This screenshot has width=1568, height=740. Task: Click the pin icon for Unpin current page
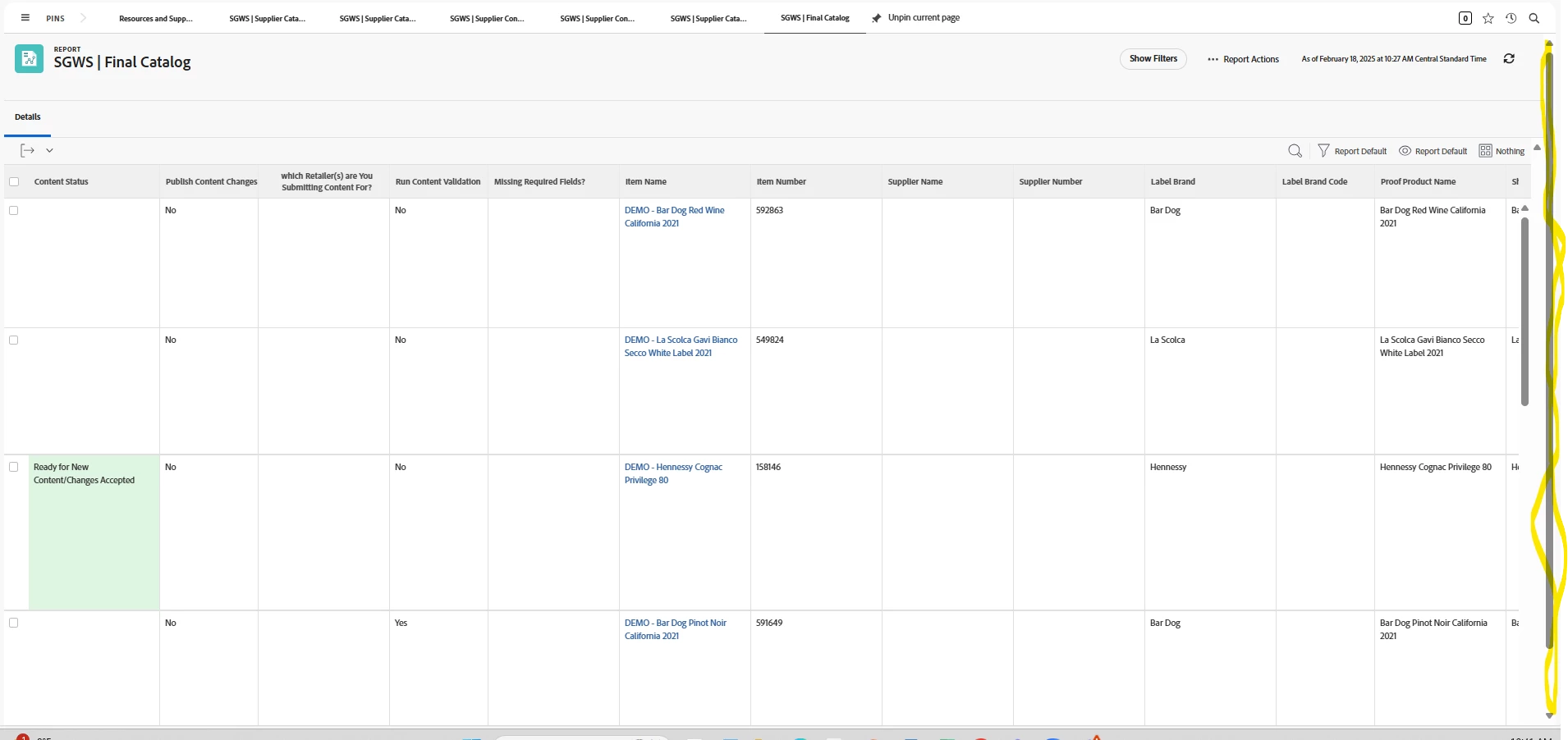click(877, 18)
